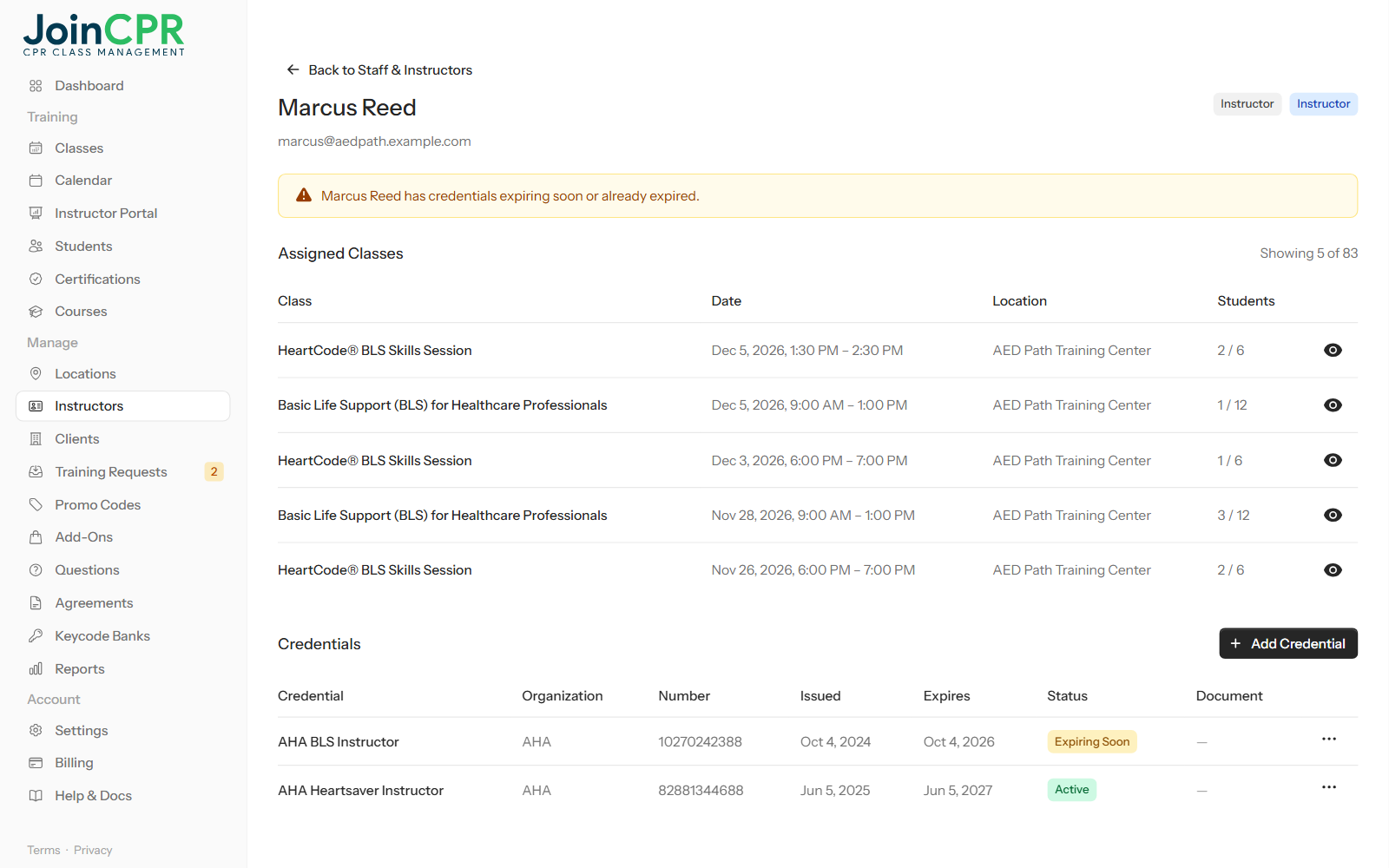Click the Expires column header
Viewport: 1389px width, 868px height.
click(x=946, y=696)
